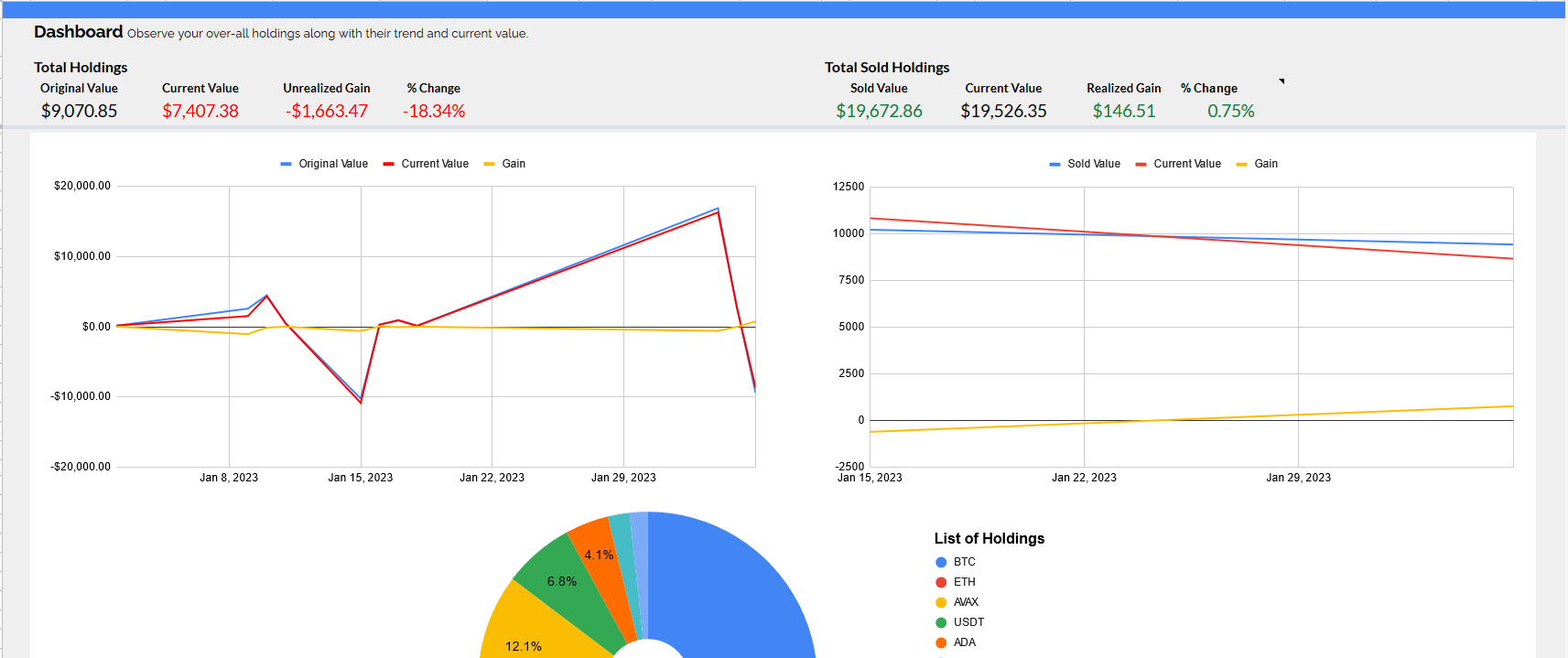
Task: Click the Jan 8, 2023 axis label
Action: [x=229, y=478]
